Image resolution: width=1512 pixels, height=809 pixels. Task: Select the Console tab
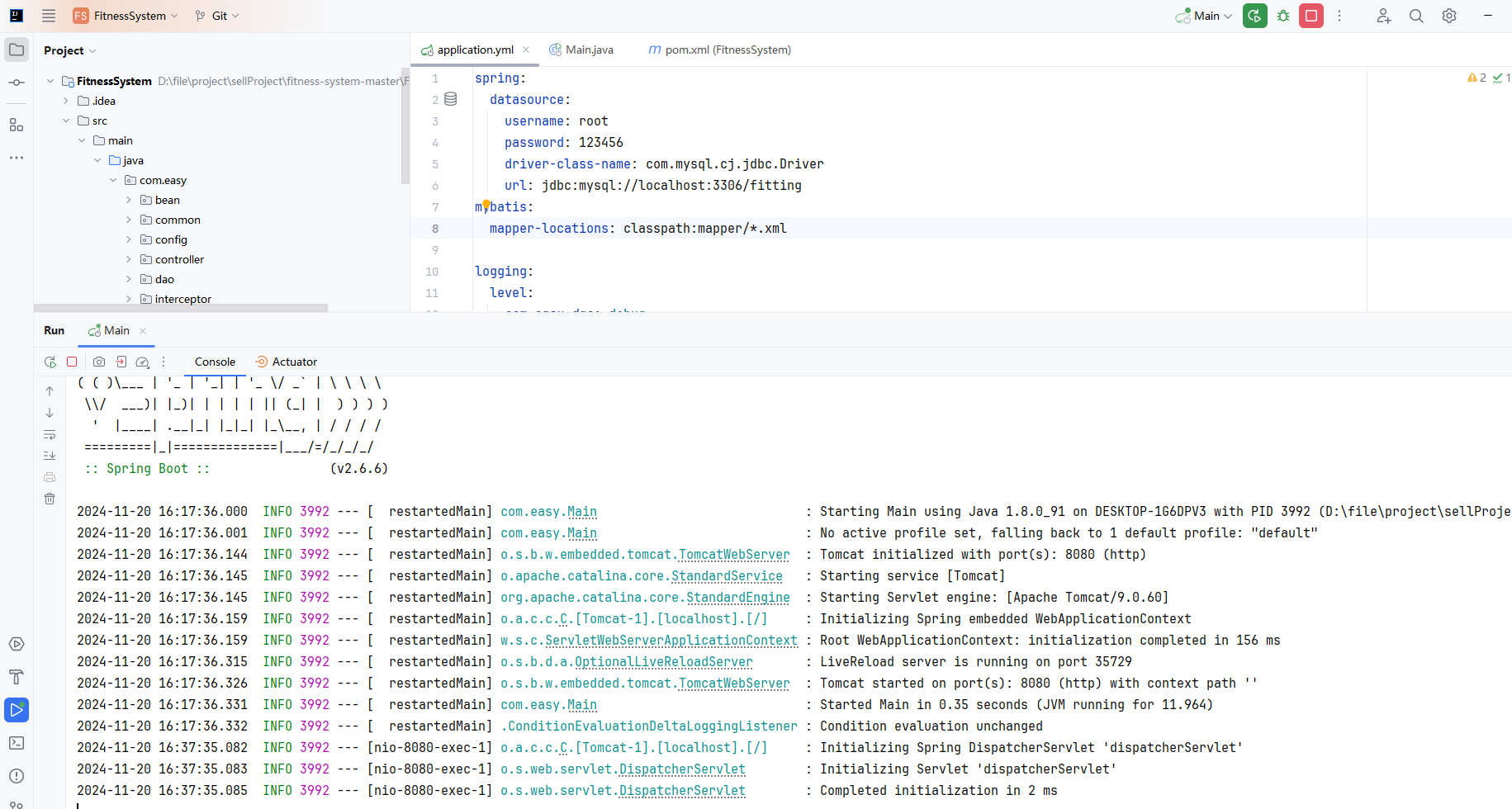click(x=215, y=362)
